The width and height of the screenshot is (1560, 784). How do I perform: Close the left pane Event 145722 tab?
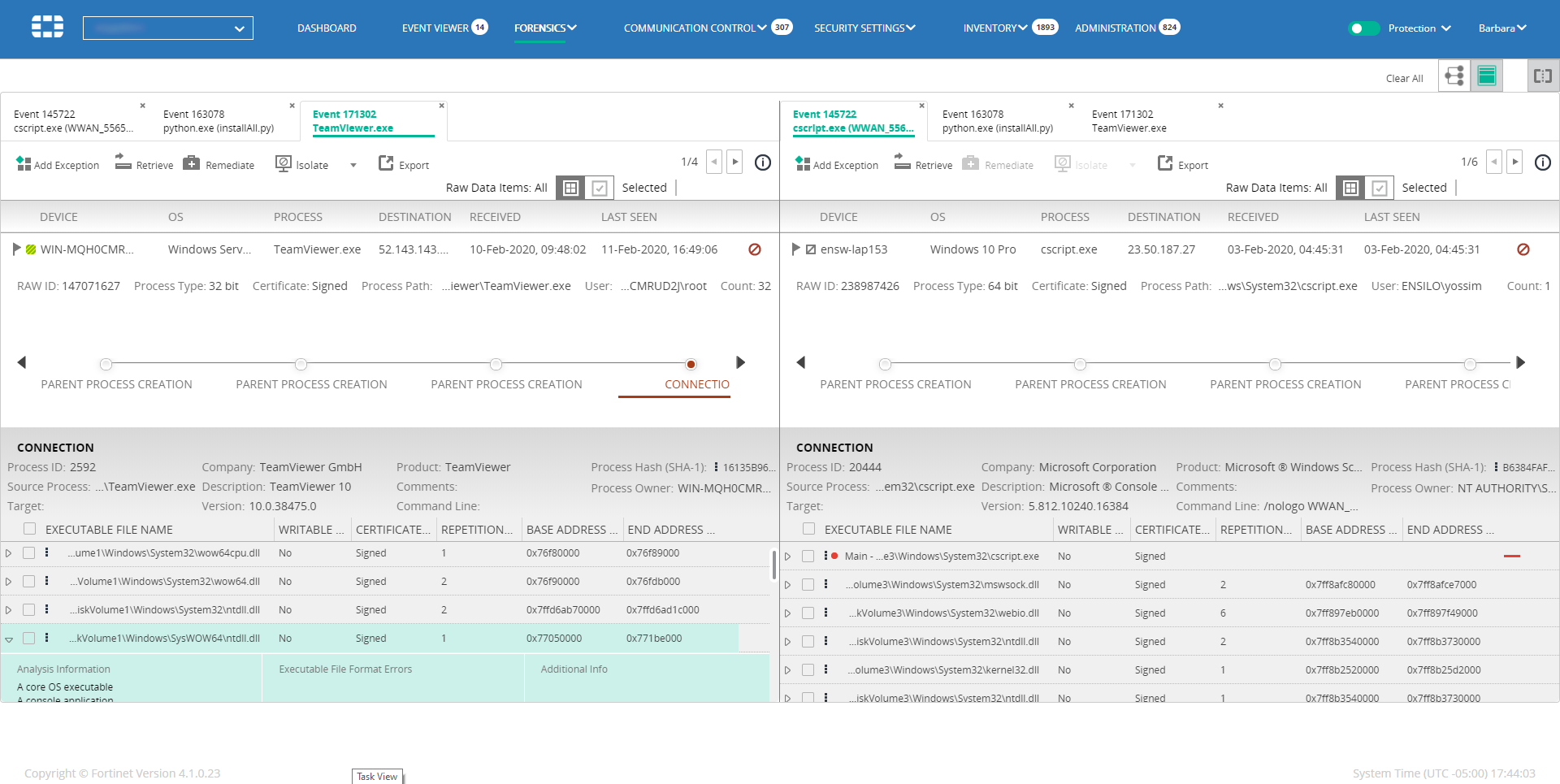point(143,106)
